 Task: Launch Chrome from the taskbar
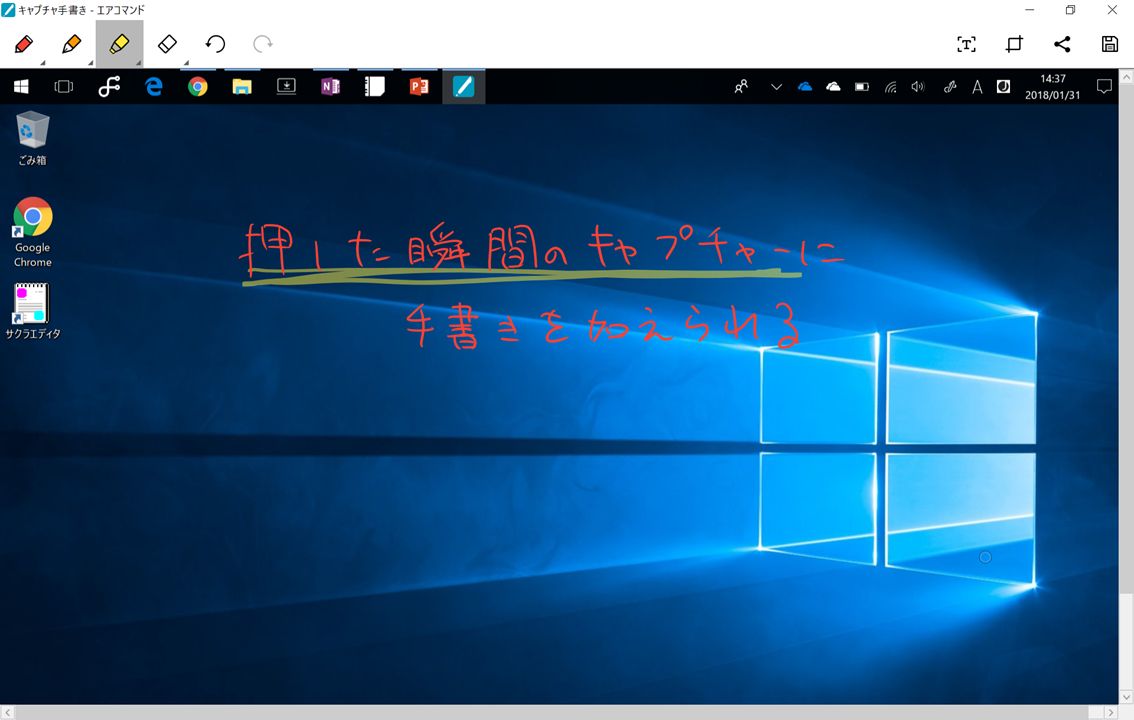click(197, 87)
